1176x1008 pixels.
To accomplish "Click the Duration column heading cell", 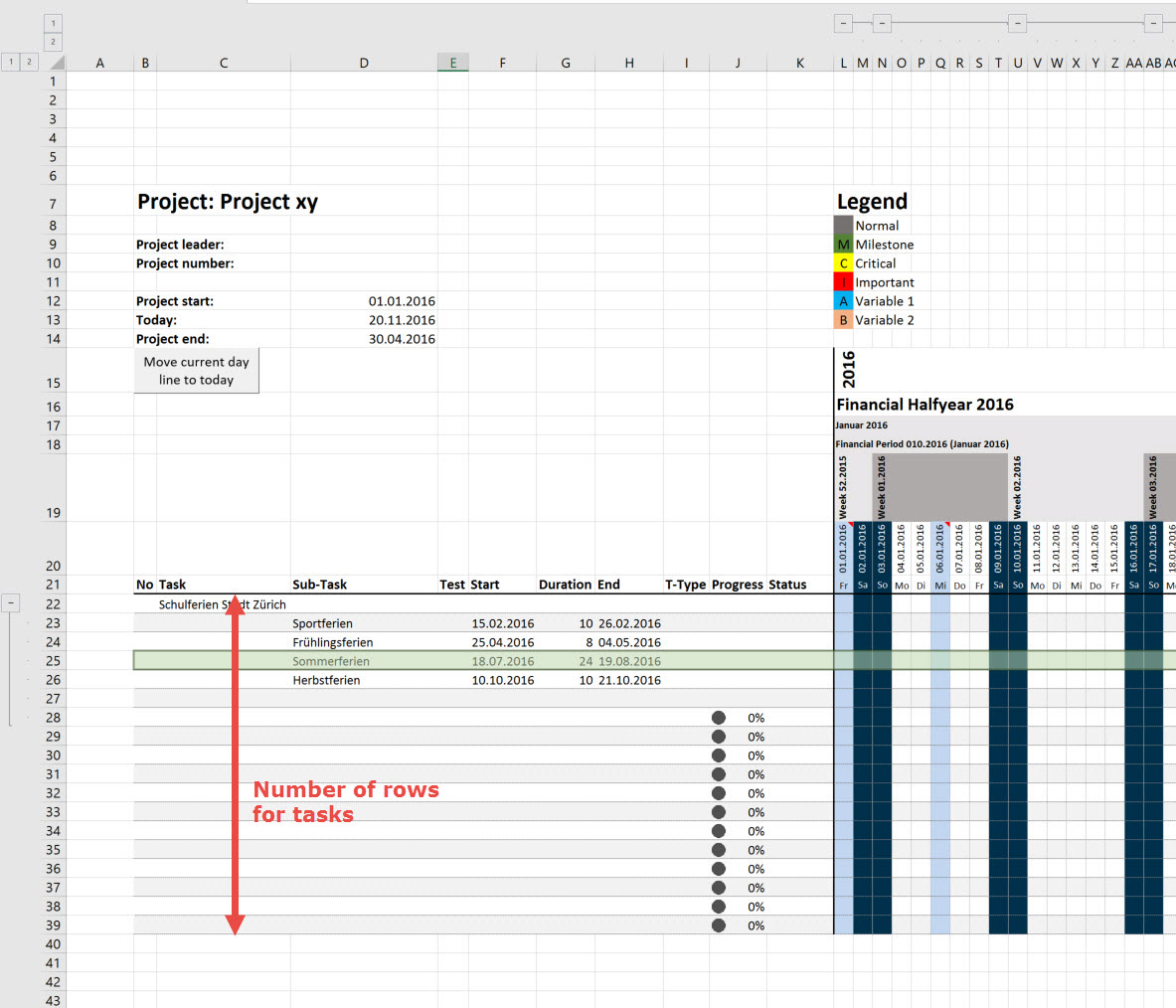I will pos(566,585).
